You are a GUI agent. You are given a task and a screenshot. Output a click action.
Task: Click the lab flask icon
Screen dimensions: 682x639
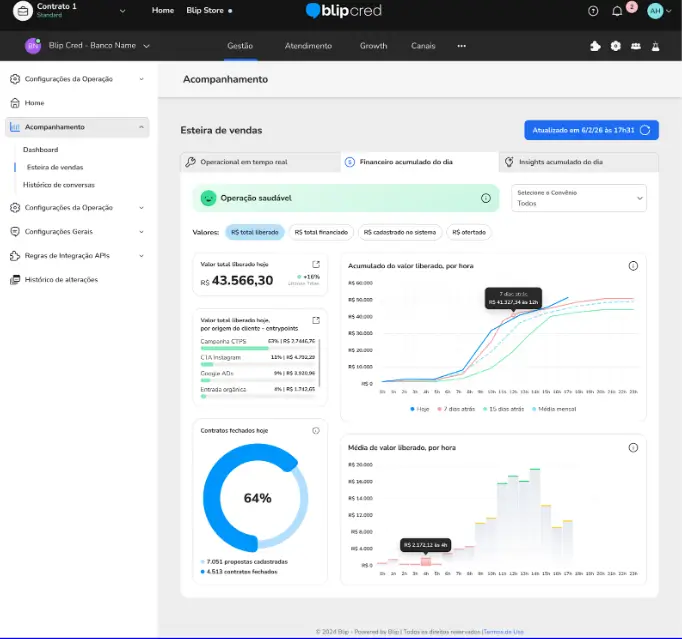coord(655,46)
